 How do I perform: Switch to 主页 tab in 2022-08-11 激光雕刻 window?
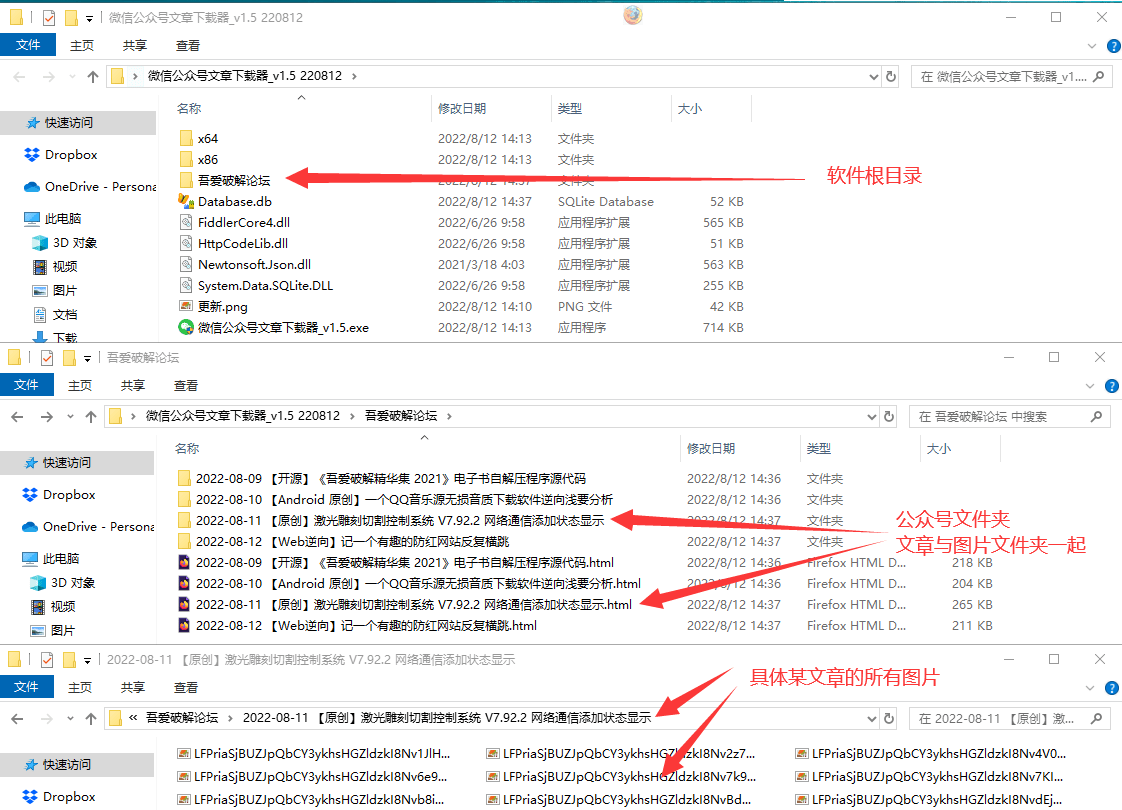pyautogui.click(x=80, y=688)
